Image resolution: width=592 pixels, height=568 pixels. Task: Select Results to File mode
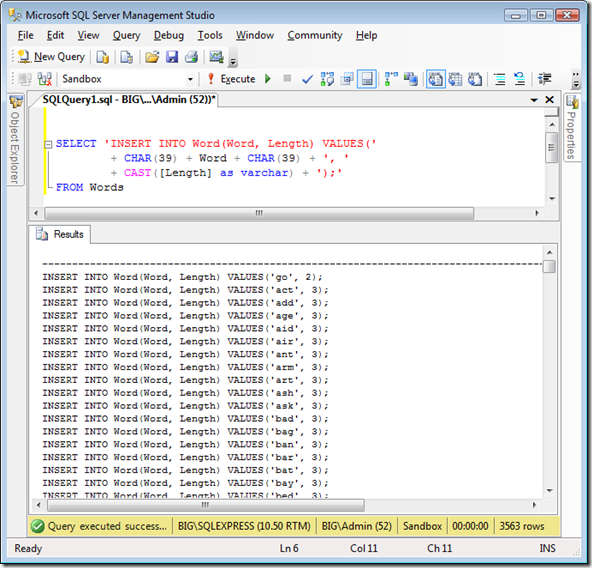[x=475, y=79]
